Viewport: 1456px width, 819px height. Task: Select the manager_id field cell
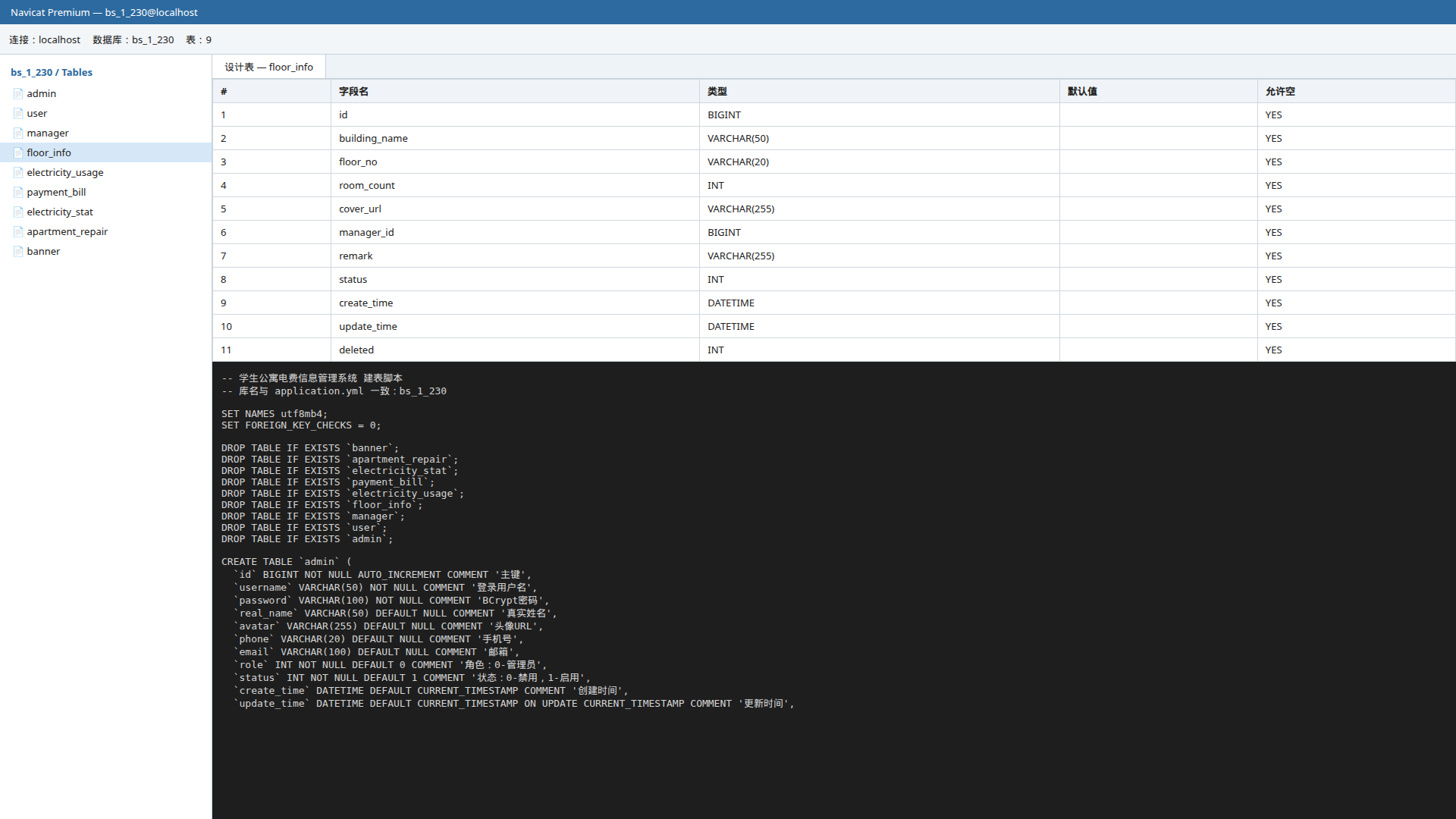point(515,232)
